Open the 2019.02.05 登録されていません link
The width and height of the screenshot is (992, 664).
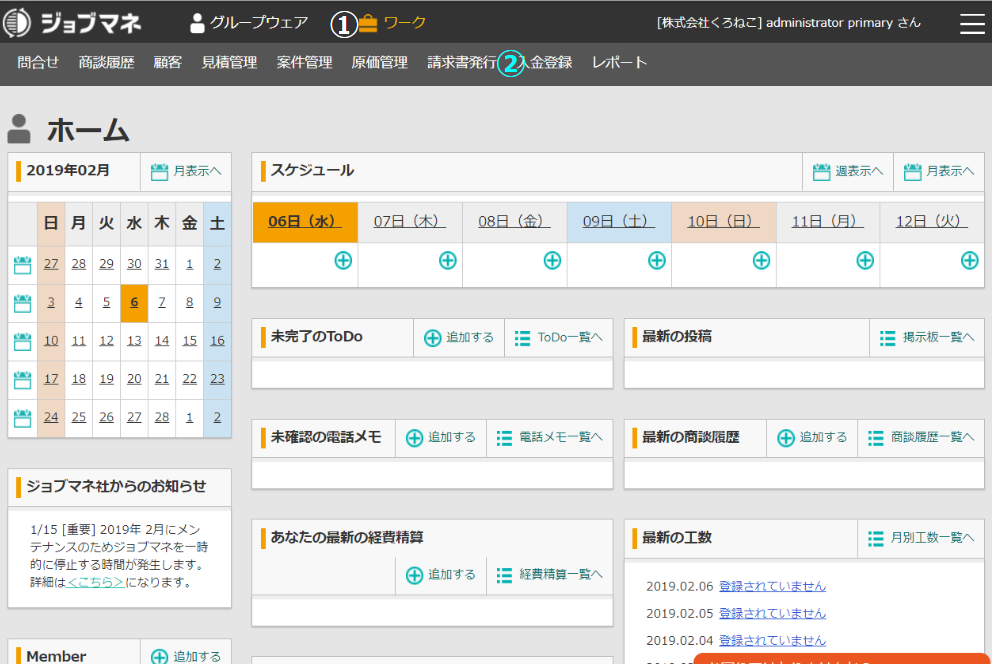tap(772, 613)
